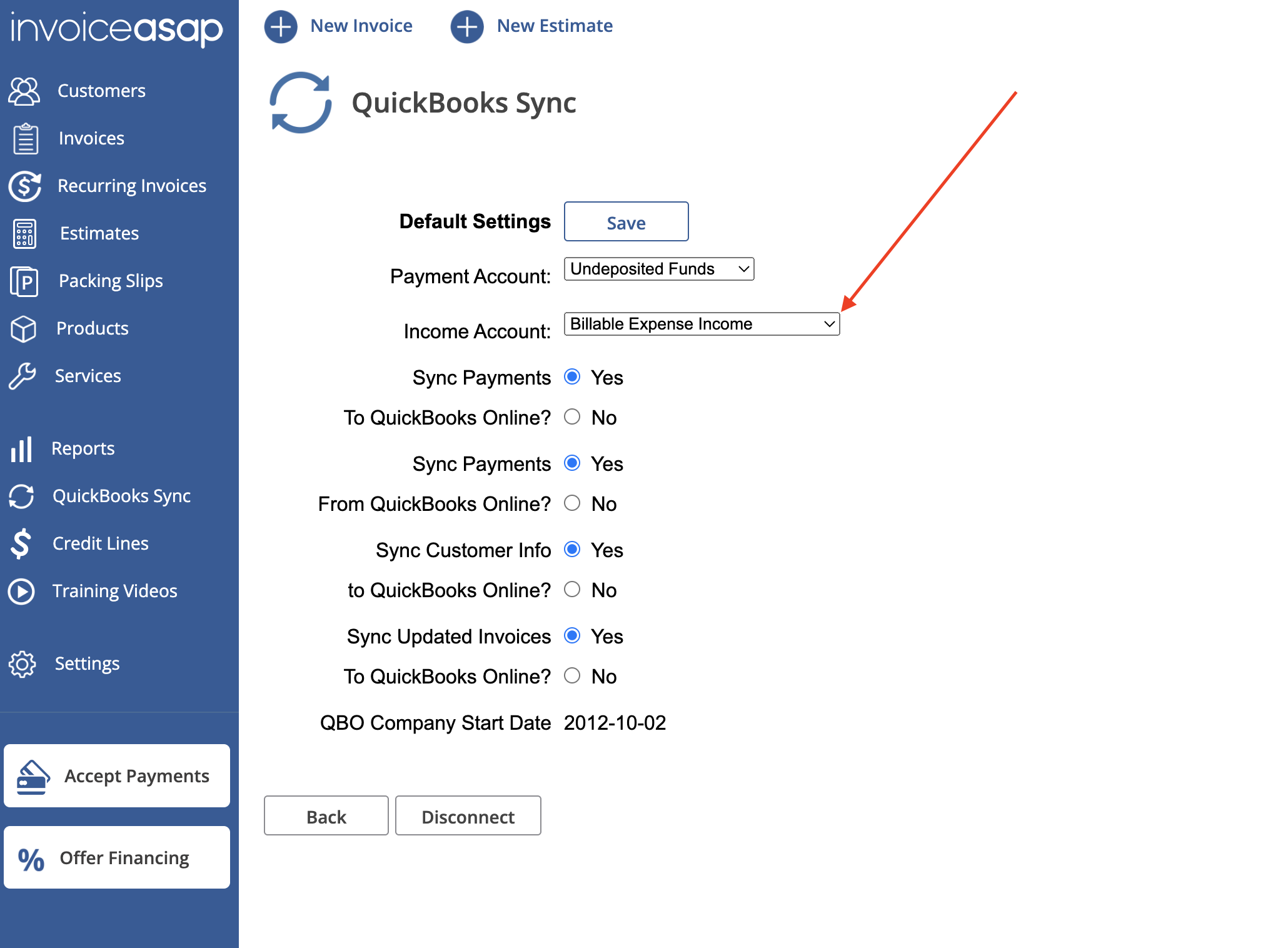Screen dimensions: 1288x948
Task: Click the Reports bar chart icon
Action: pyautogui.click(x=21, y=449)
